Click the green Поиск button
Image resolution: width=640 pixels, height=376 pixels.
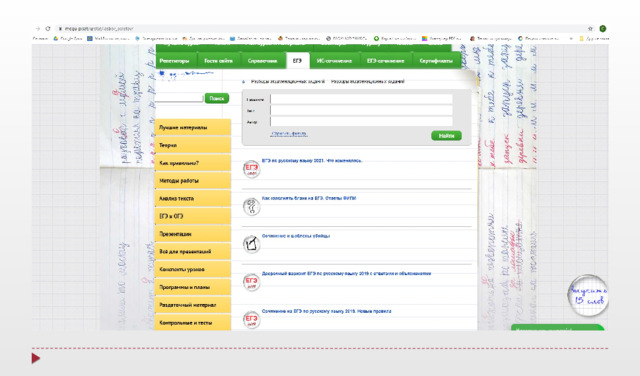[x=217, y=98]
